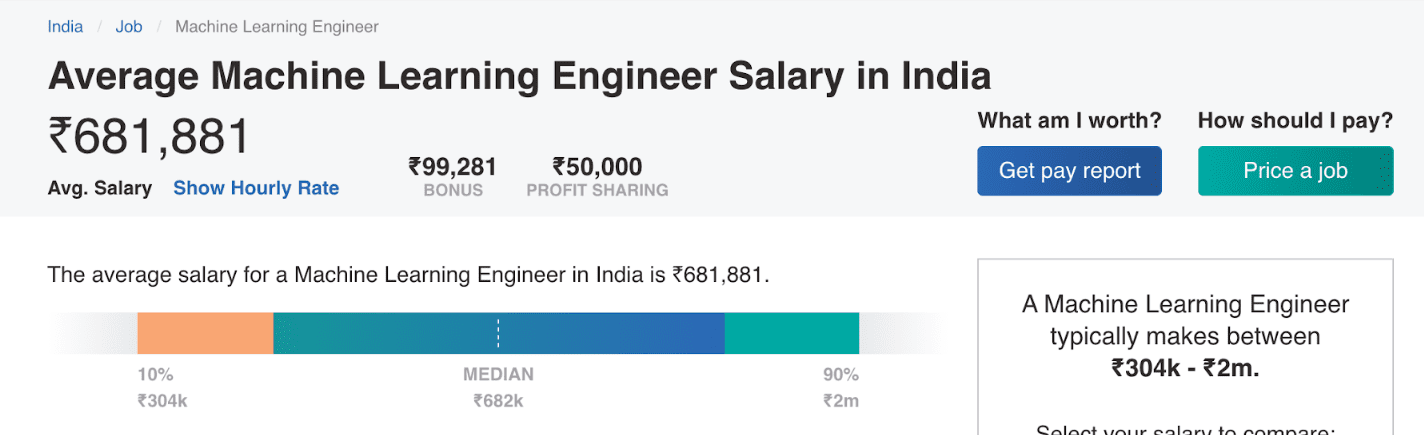Image resolution: width=1424 pixels, height=435 pixels.
Task: Click Show Hourly Rate link
Action: pyautogui.click(x=256, y=188)
